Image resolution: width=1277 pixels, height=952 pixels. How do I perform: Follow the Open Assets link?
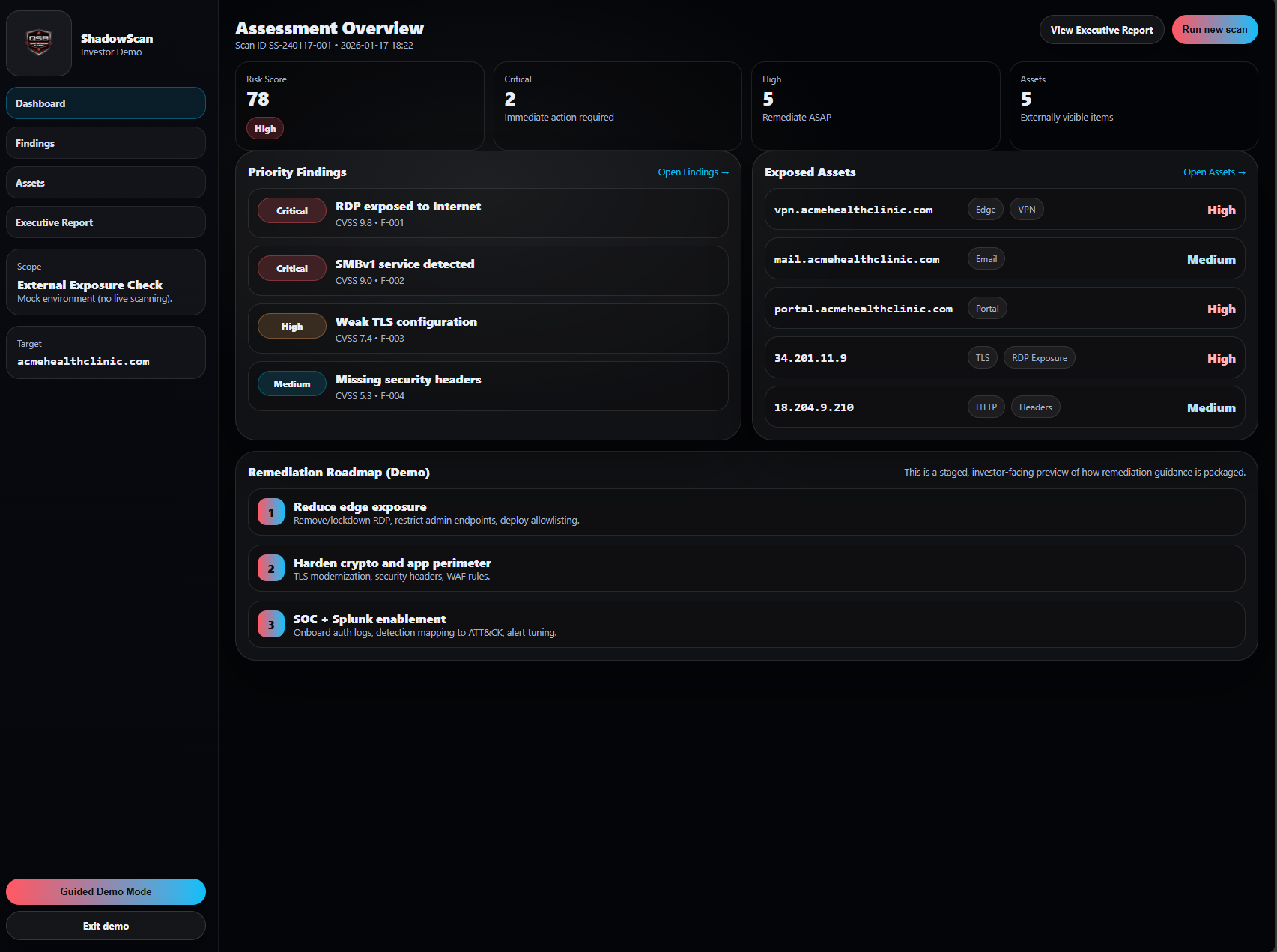pyautogui.click(x=1213, y=172)
